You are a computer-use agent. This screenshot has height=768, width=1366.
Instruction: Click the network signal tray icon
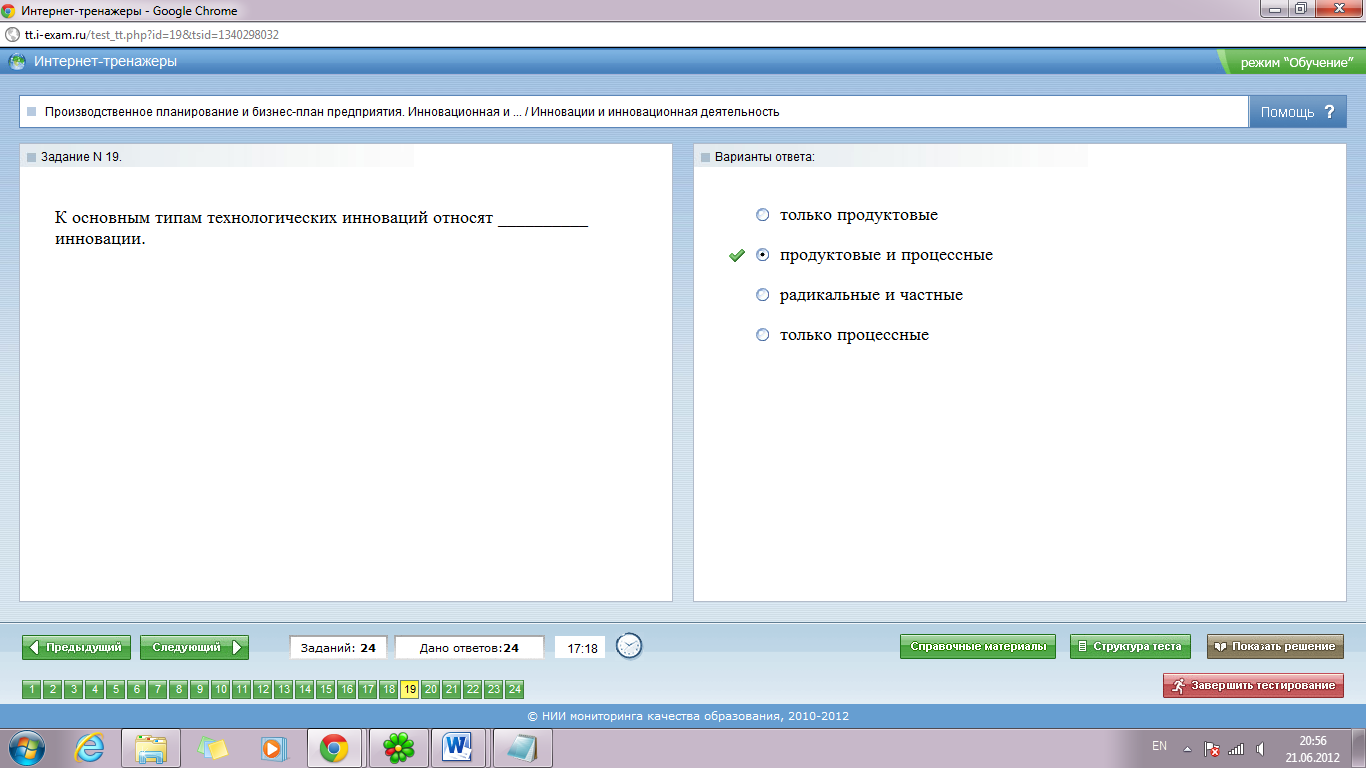1236,748
